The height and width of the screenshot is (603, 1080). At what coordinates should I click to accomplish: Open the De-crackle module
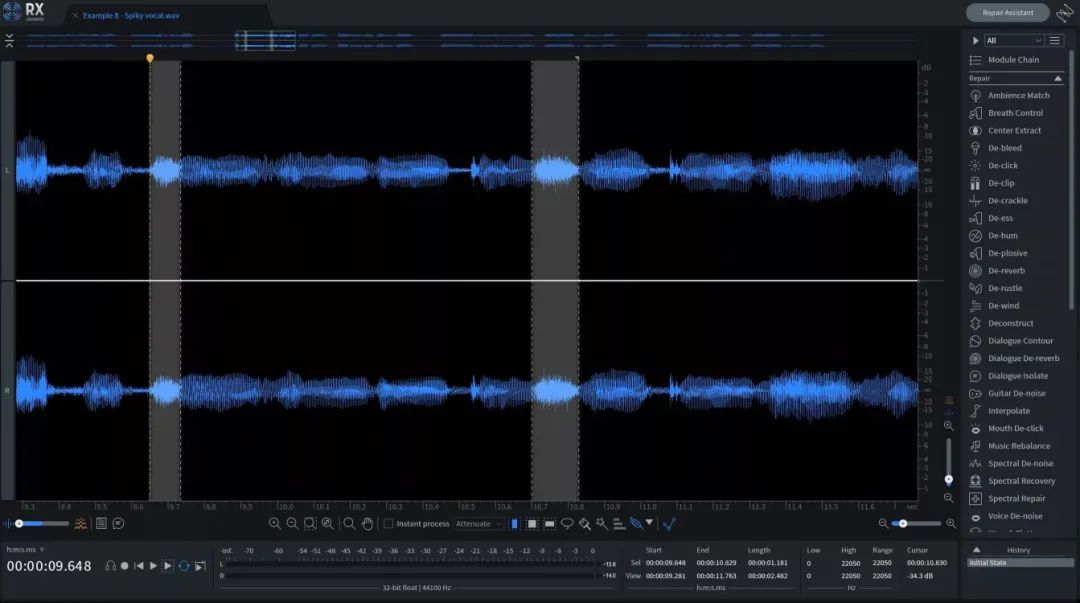tap(999, 201)
